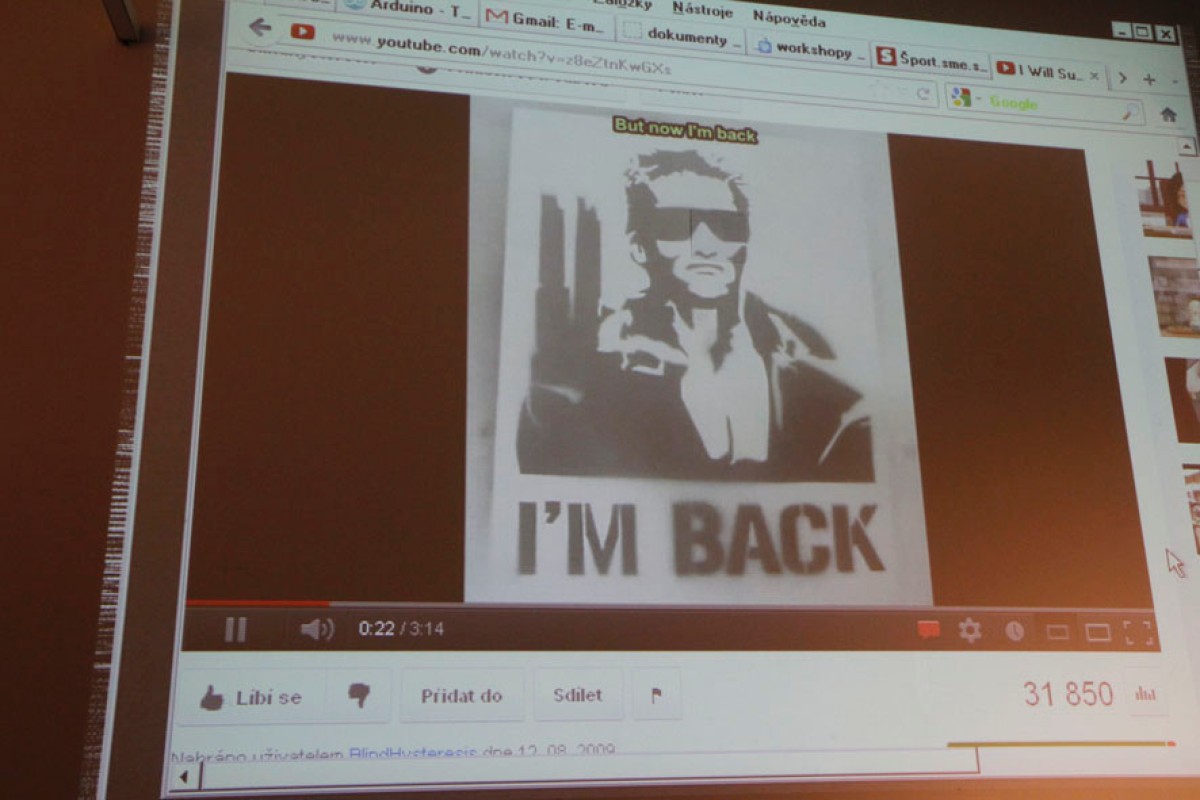The height and width of the screenshot is (800, 1200).
Task: Enter fullscreen mode in the player
Action: 1139,632
